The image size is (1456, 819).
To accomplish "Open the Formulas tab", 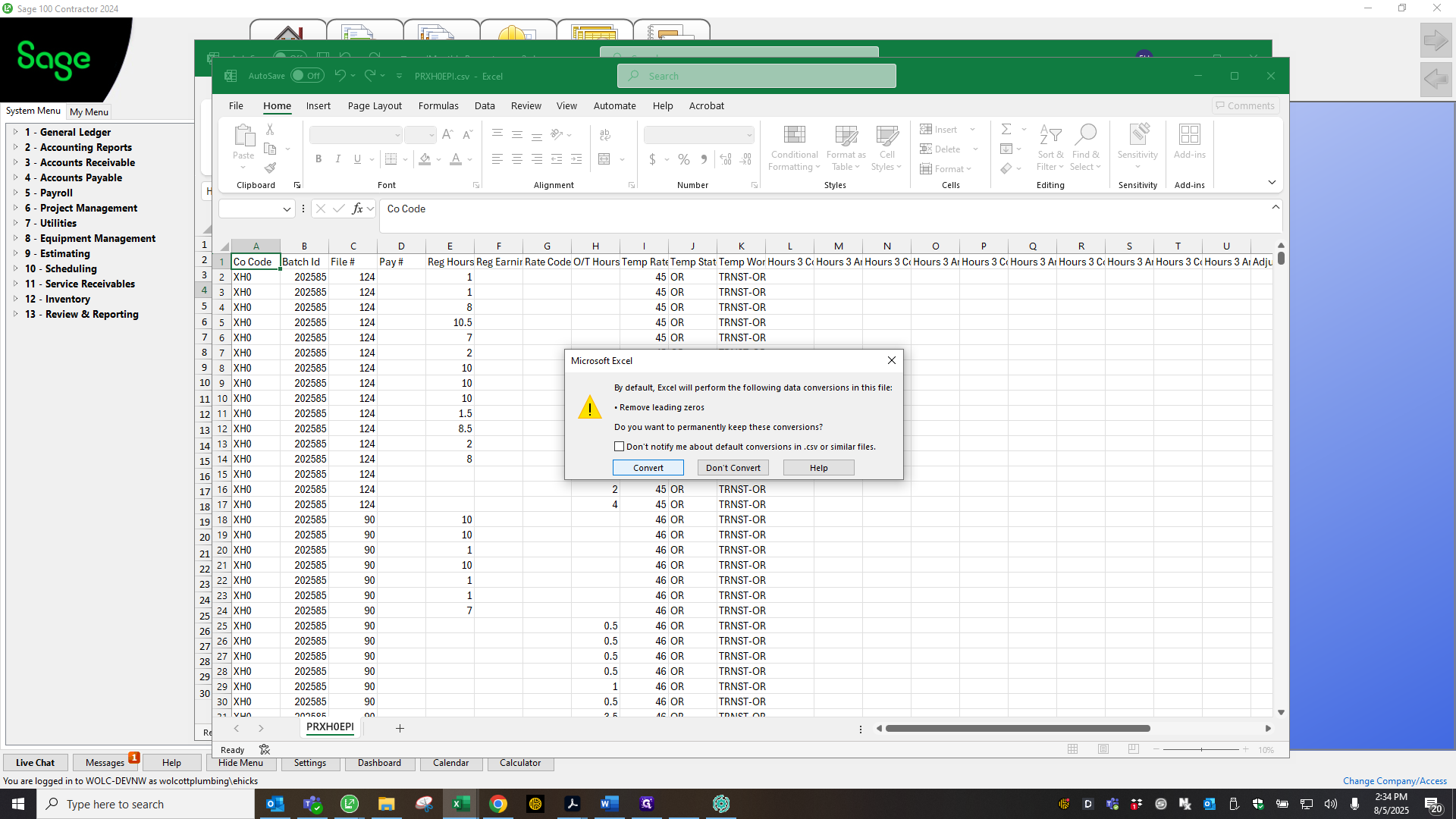I will [x=438, y=106].
